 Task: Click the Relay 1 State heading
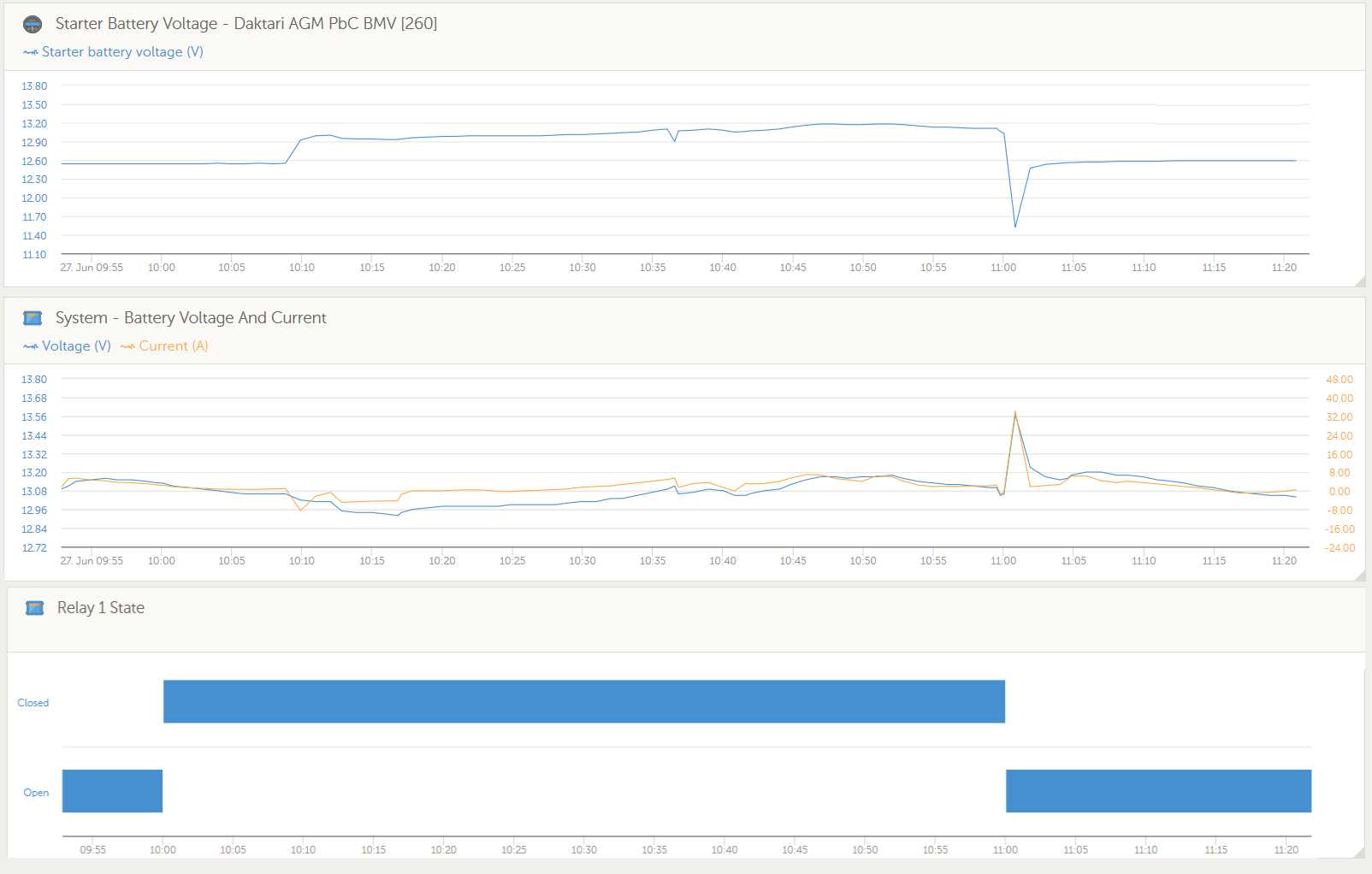click(101, 608)
